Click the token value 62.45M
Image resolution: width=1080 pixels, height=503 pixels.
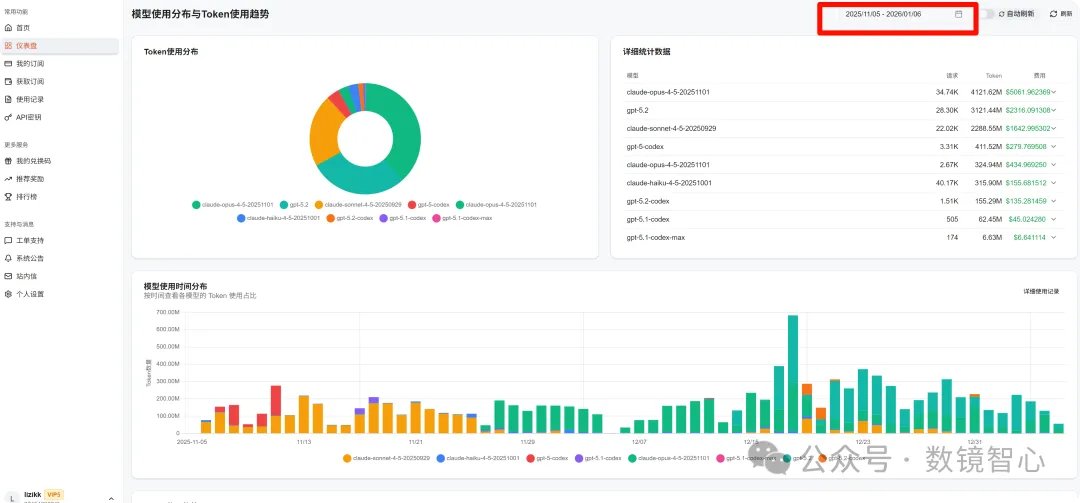point(988,219)
